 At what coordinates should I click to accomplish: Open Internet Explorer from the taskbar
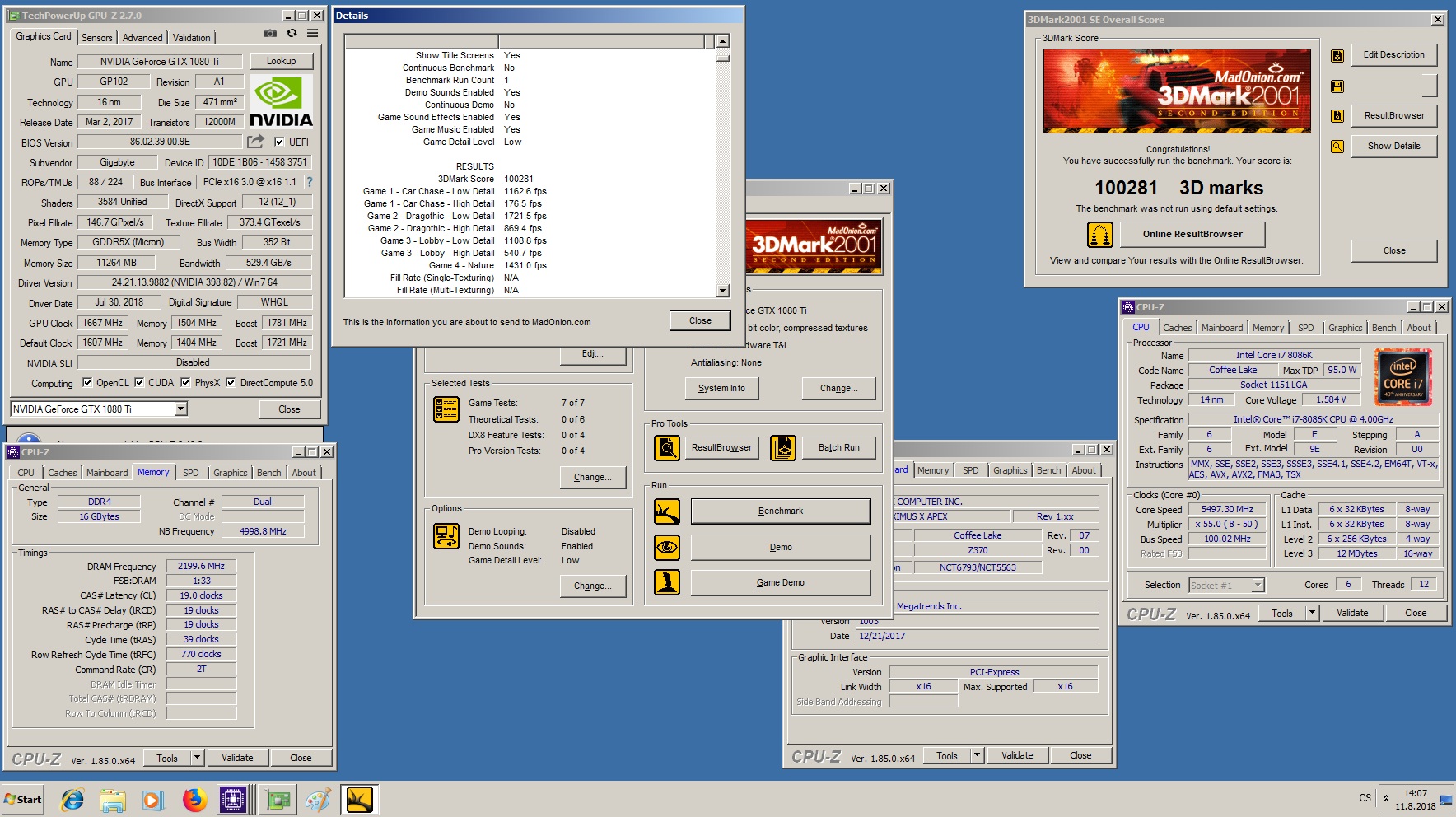tap(72, 799)
